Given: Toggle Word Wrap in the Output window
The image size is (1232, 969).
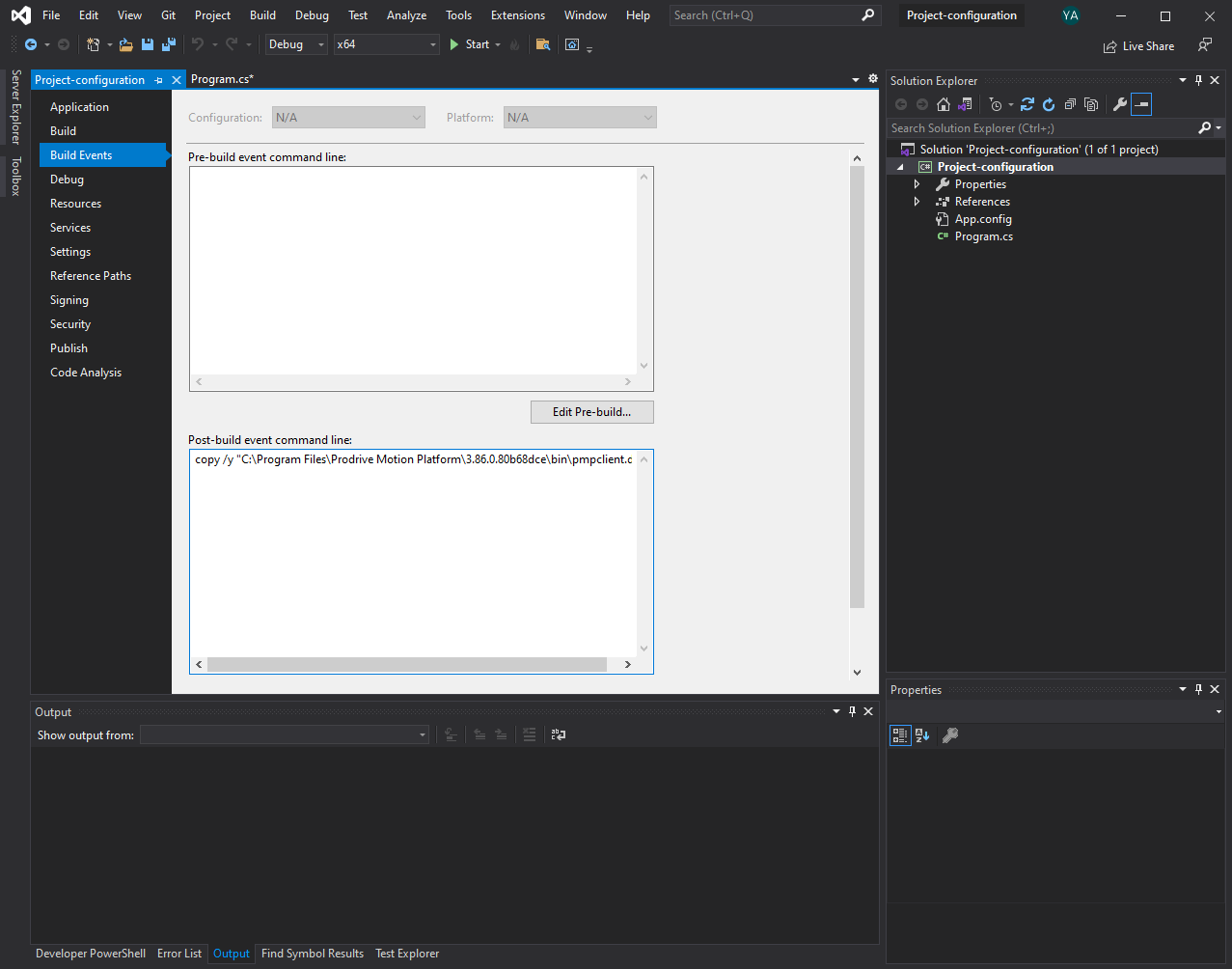Looking at the screenshot, I should [558, 734].
